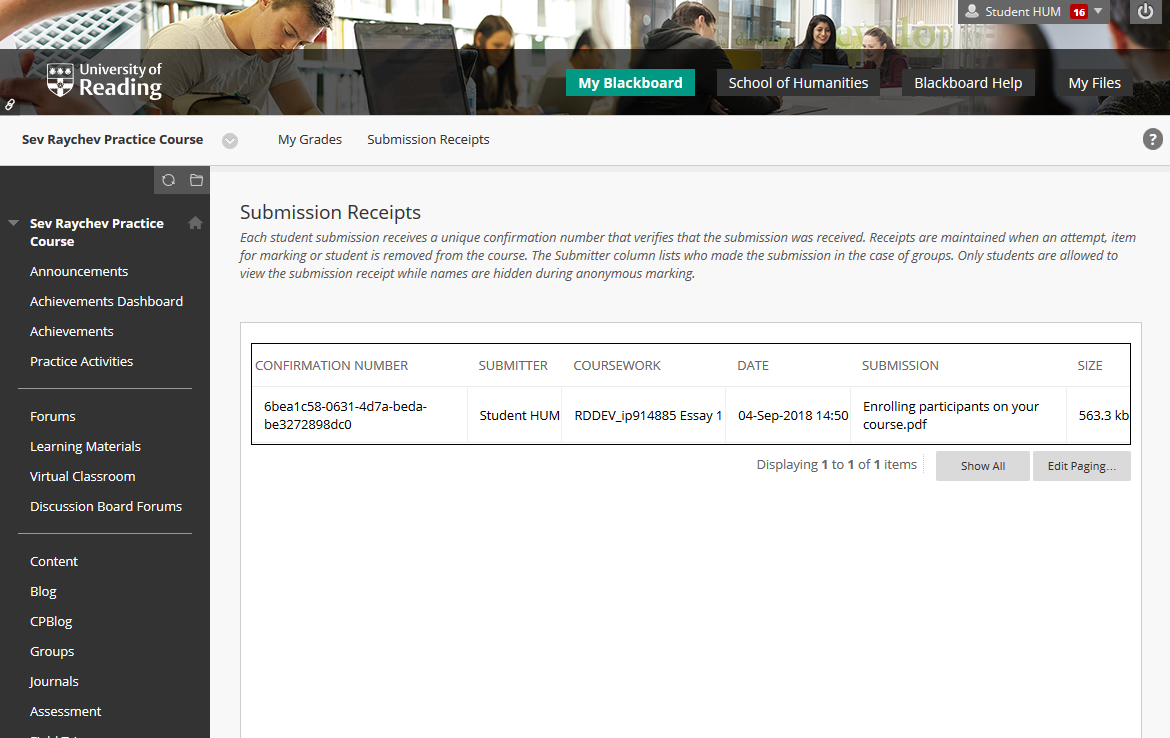The width and height of the screenshot is (1170, 738).
Task: Open Achievements Dashboard link
Action: coord(106,301)
